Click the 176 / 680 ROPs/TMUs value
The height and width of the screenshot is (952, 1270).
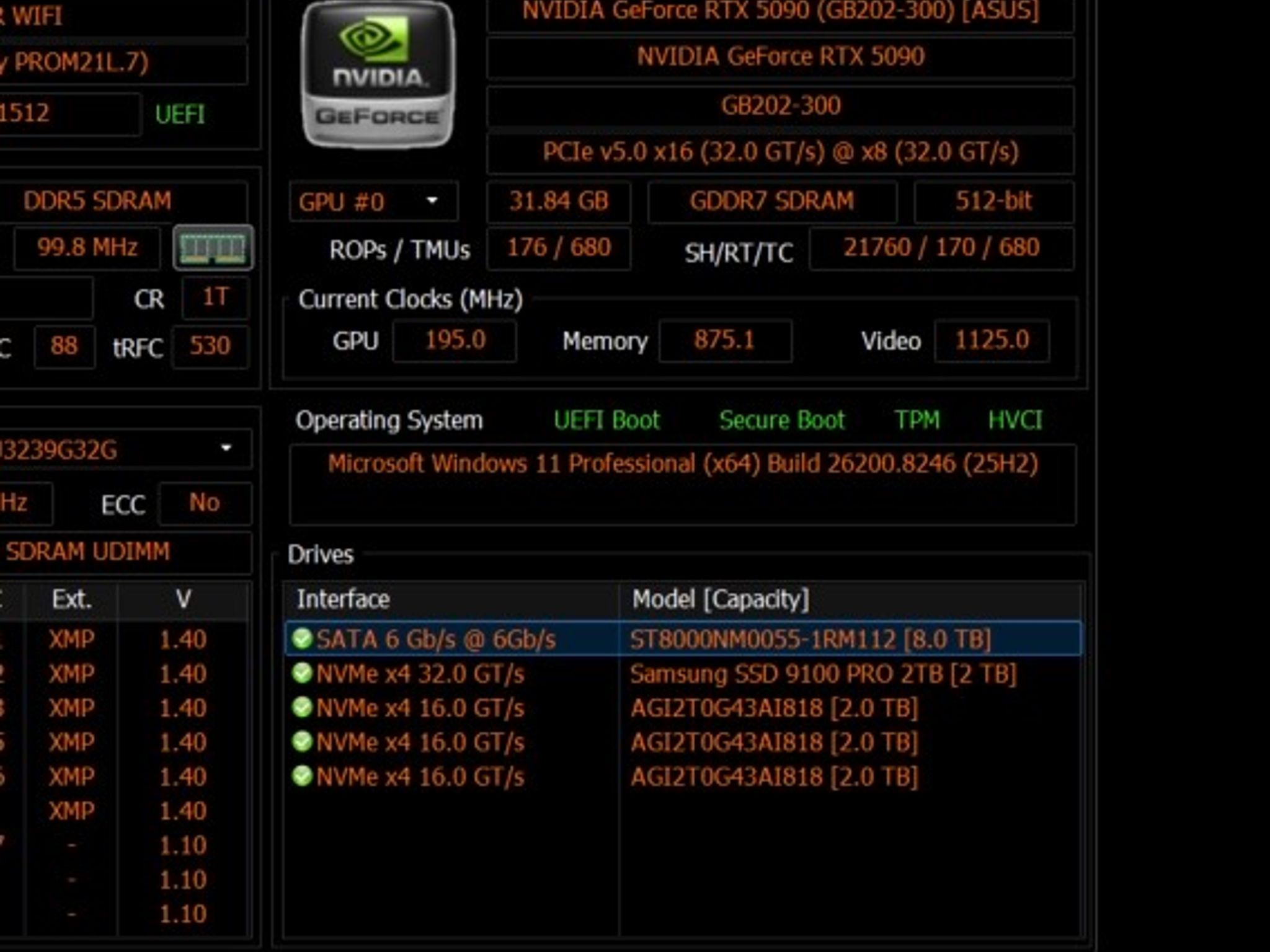pyautogui.click(x=559, y=248)
